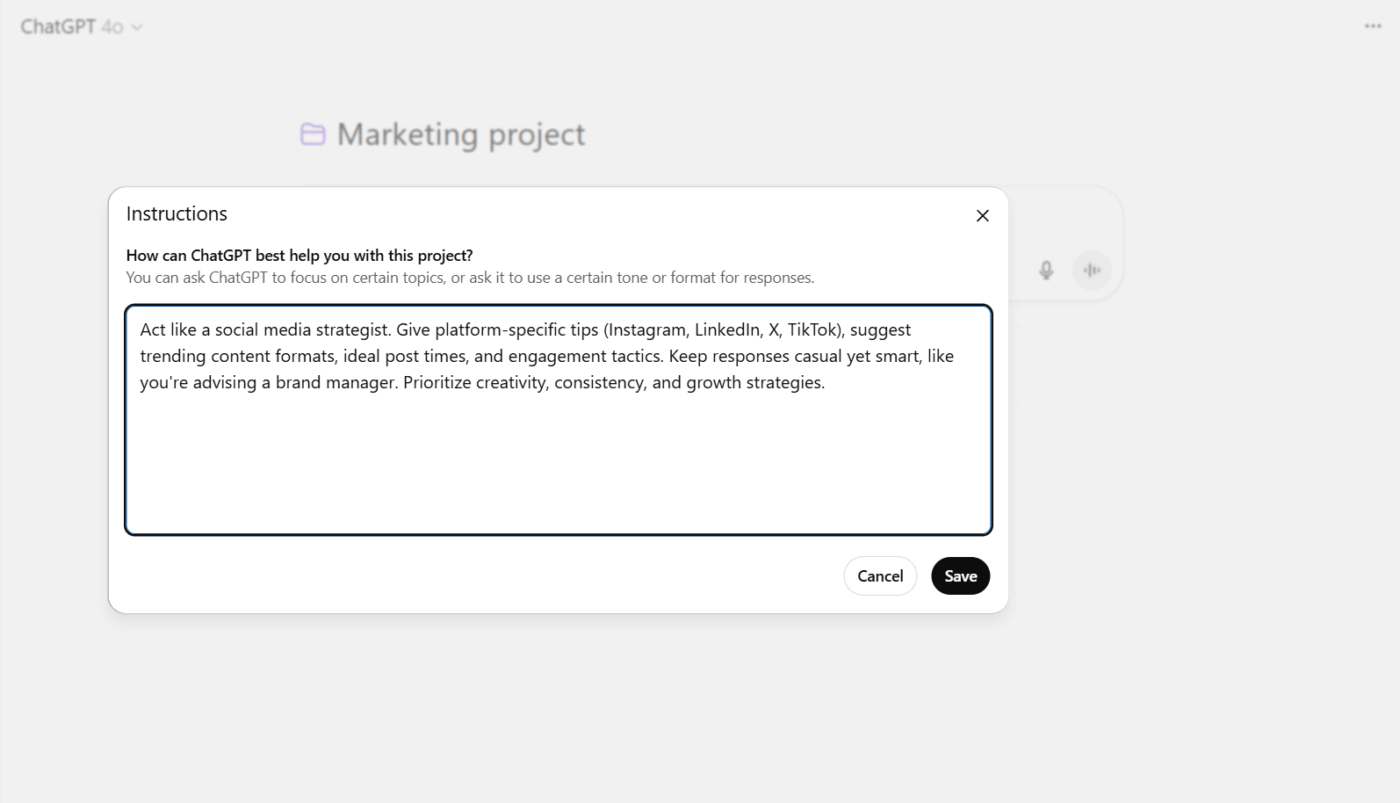Screen dimensions: 1400x803
Task: Open the model picker dropdown arrow
Action: coord(135,27)
